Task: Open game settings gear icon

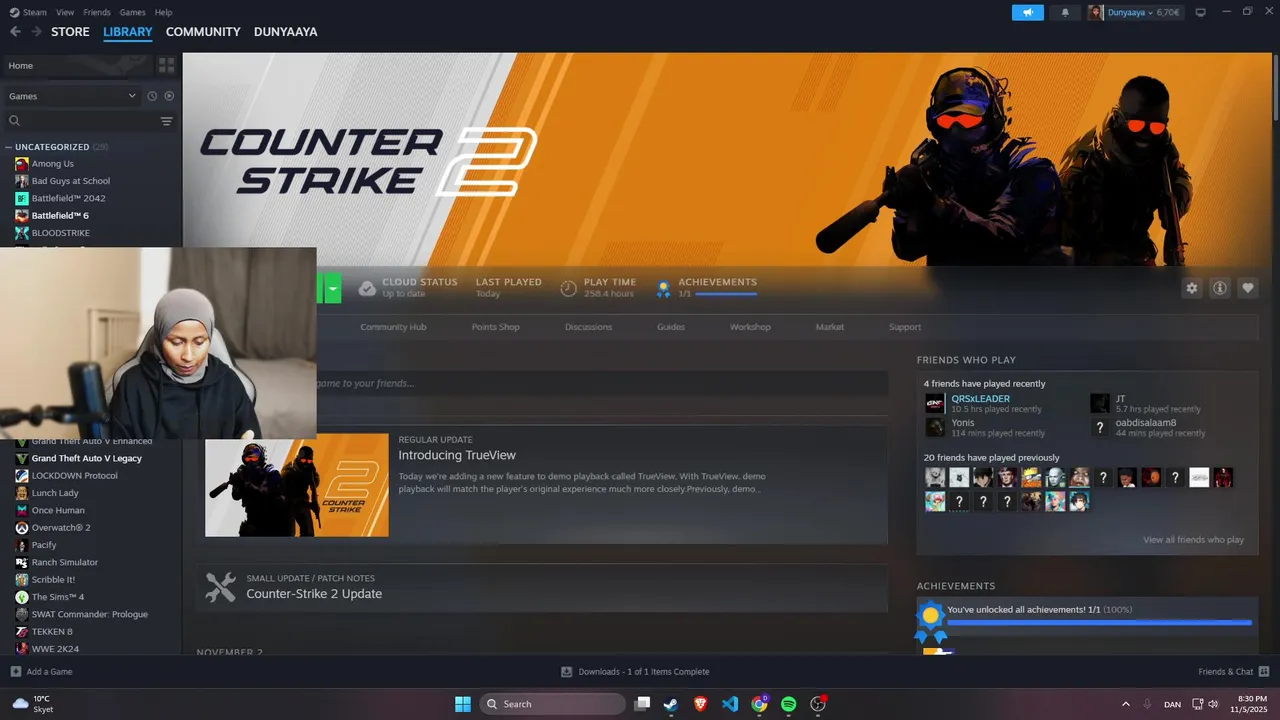Action: click(x=1192, y=288)
